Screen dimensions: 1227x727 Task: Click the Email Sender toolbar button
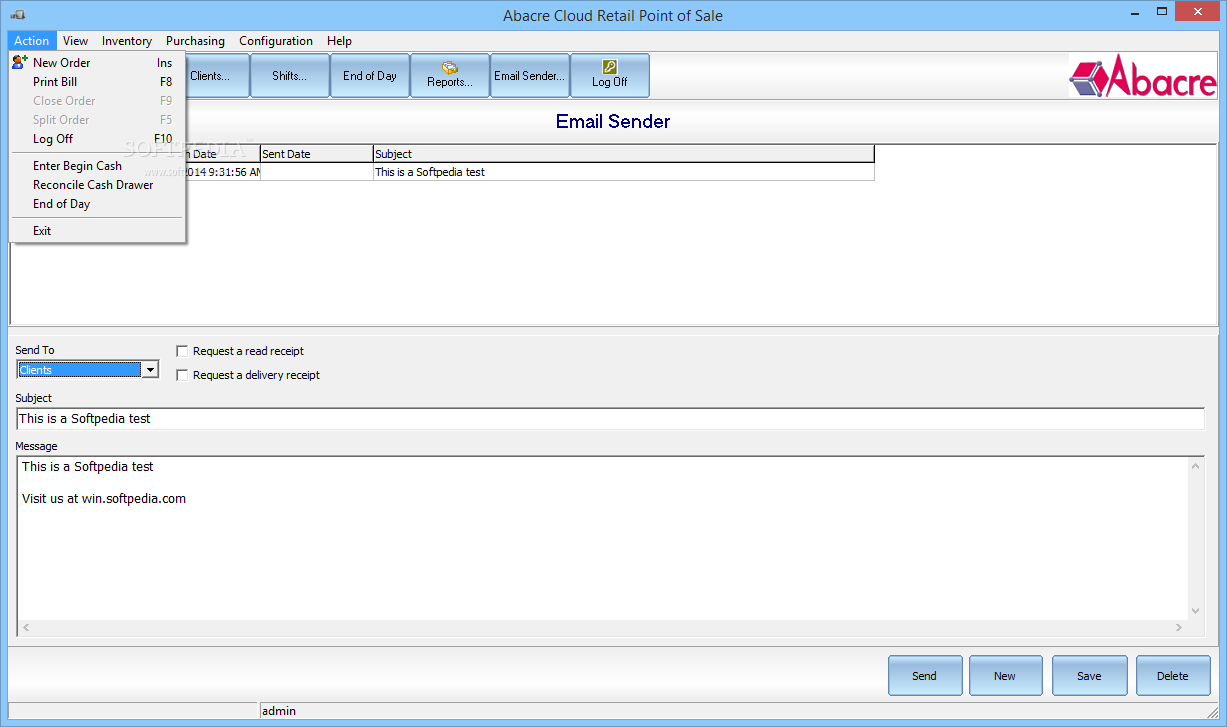point(530,75)
